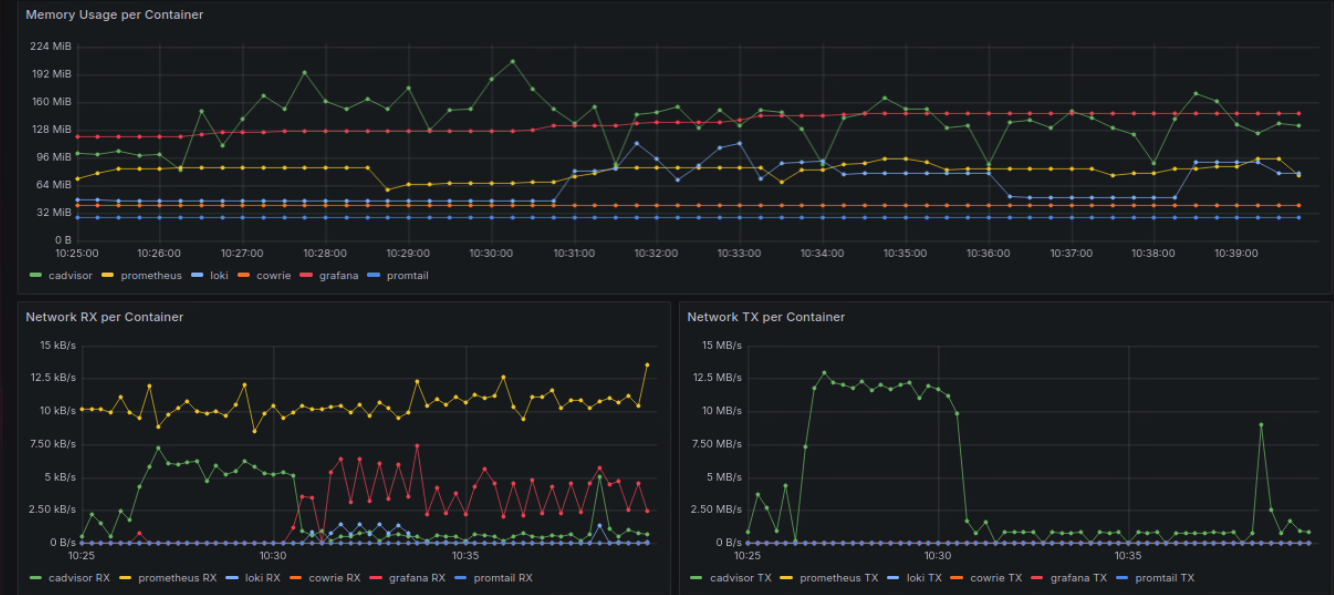Viewport: 1334px width, 595px height.
Task: Click the 15 MB/s label in Network TX
Action: [722, 345]
